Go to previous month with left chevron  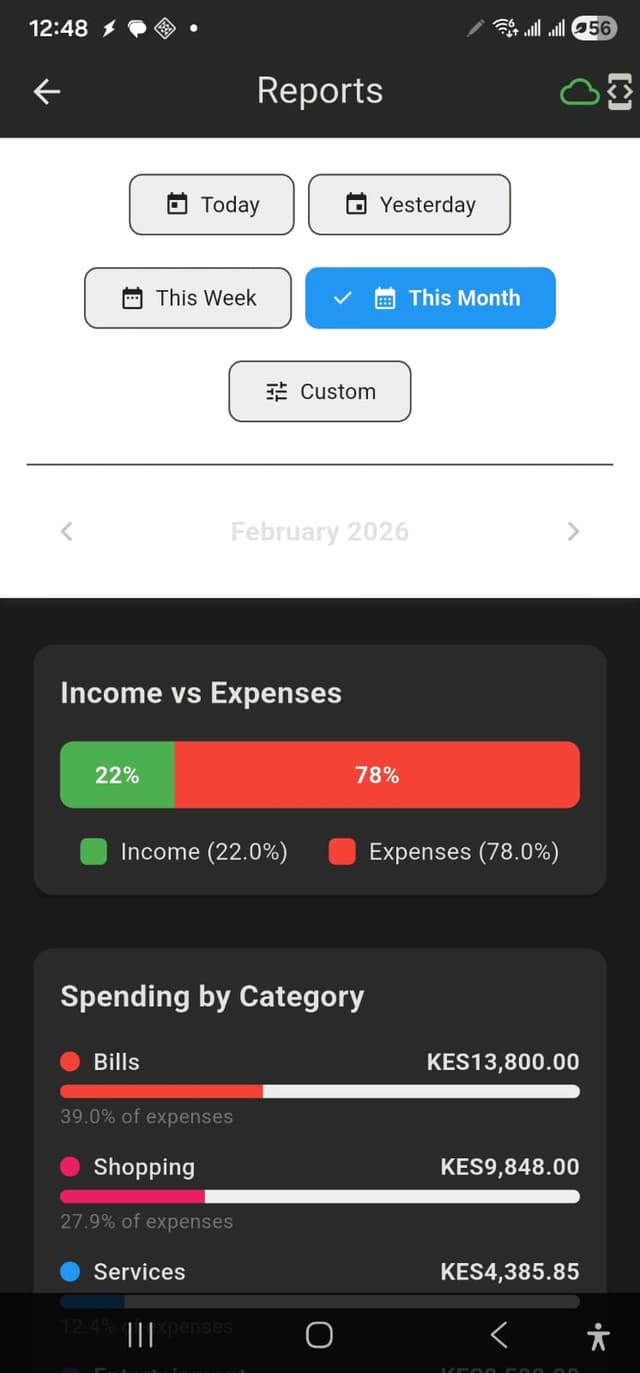click(65, 531)
